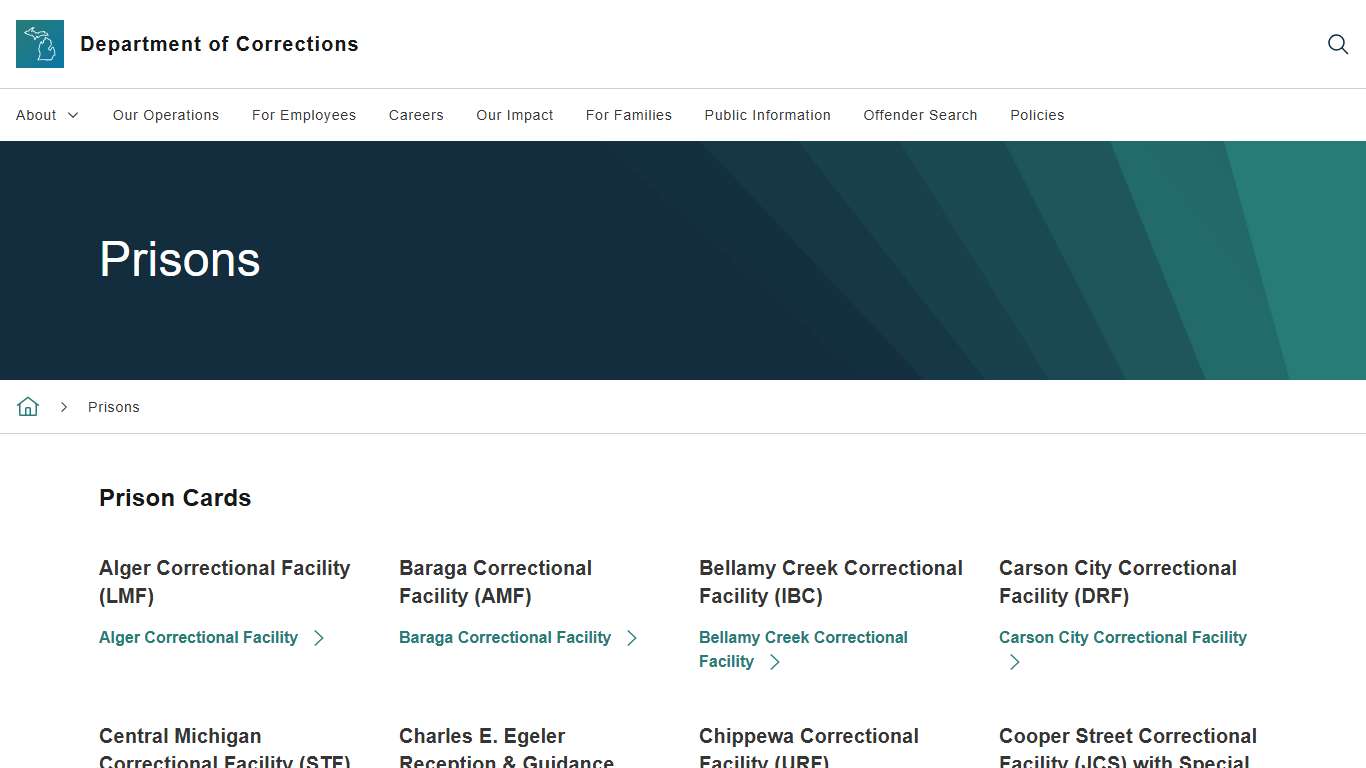Open the Offender Search page
This screenshot has width=1366, height=768.
coord(920,115)
